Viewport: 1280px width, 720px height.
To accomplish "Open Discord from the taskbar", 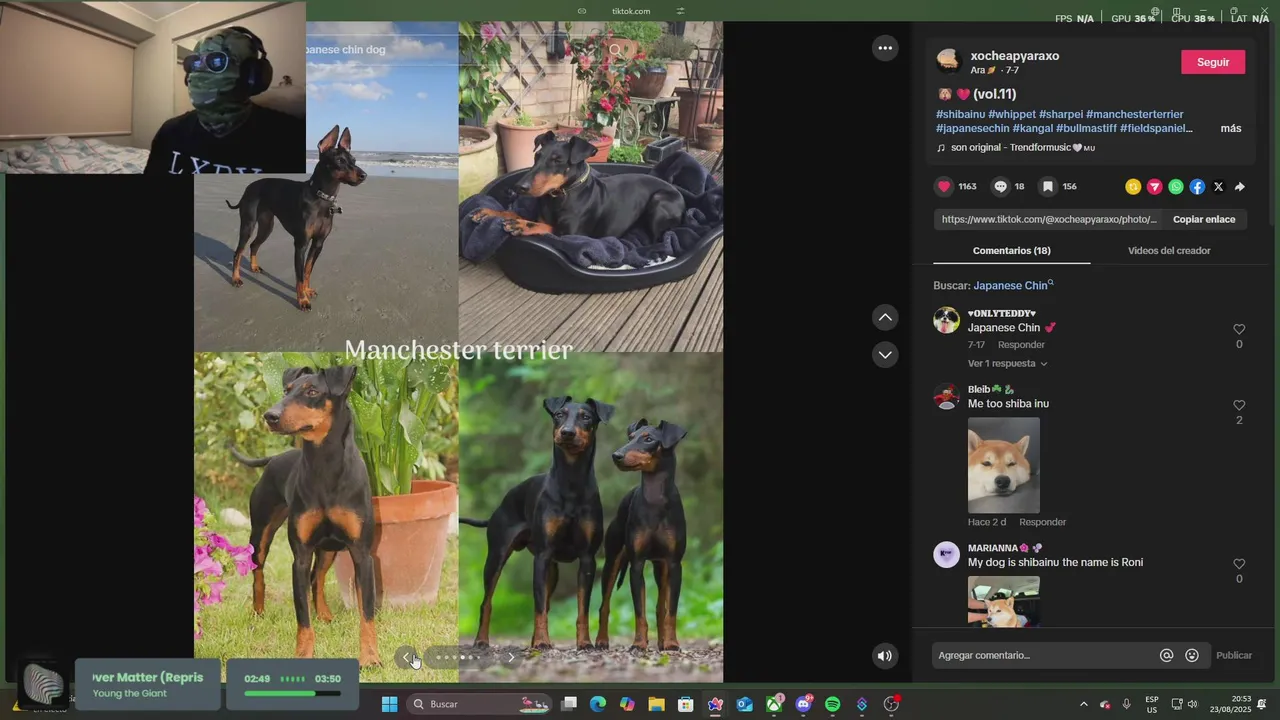I will (803, 704).
